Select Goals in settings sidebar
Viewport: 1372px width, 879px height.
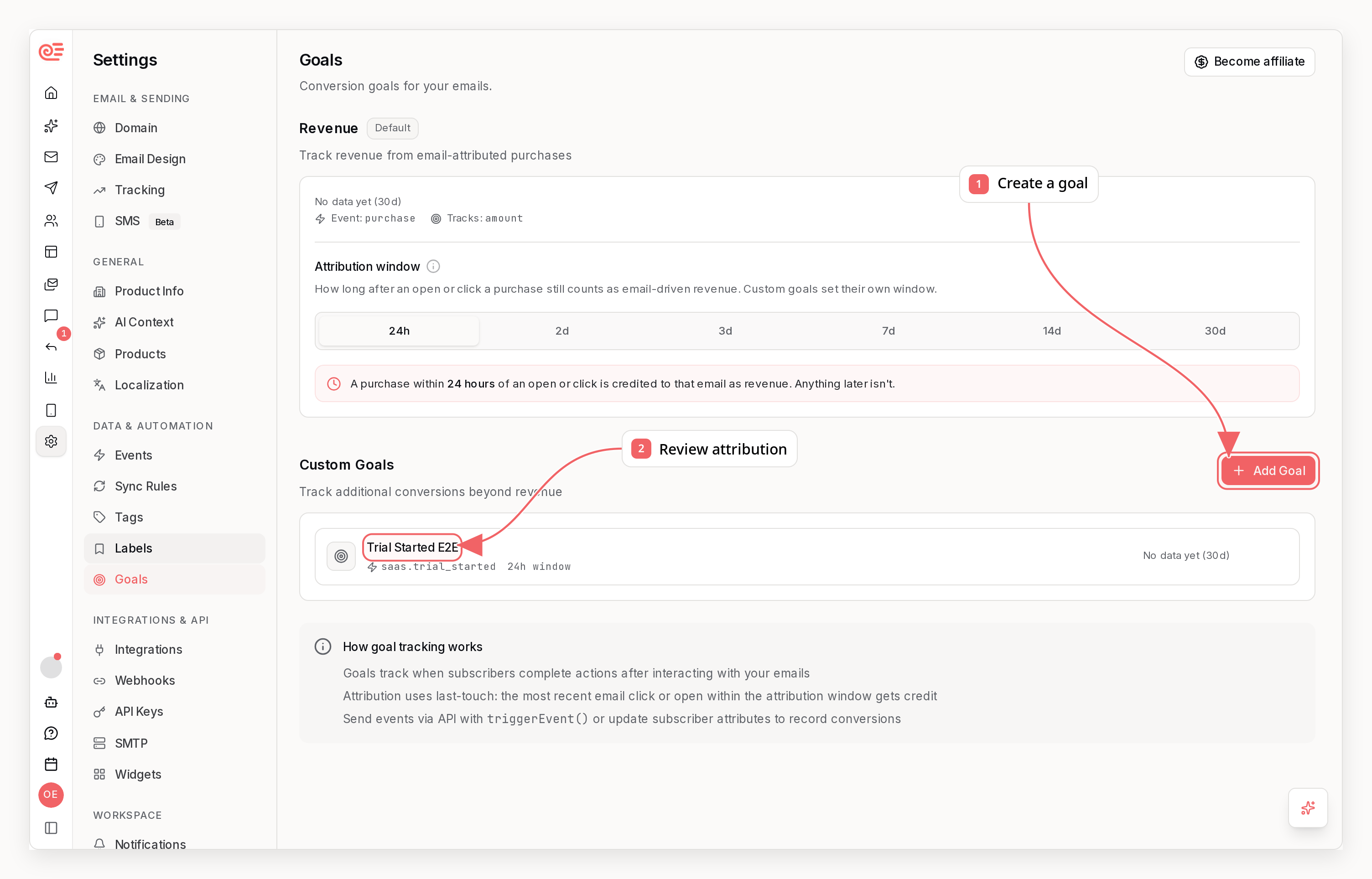175,579
